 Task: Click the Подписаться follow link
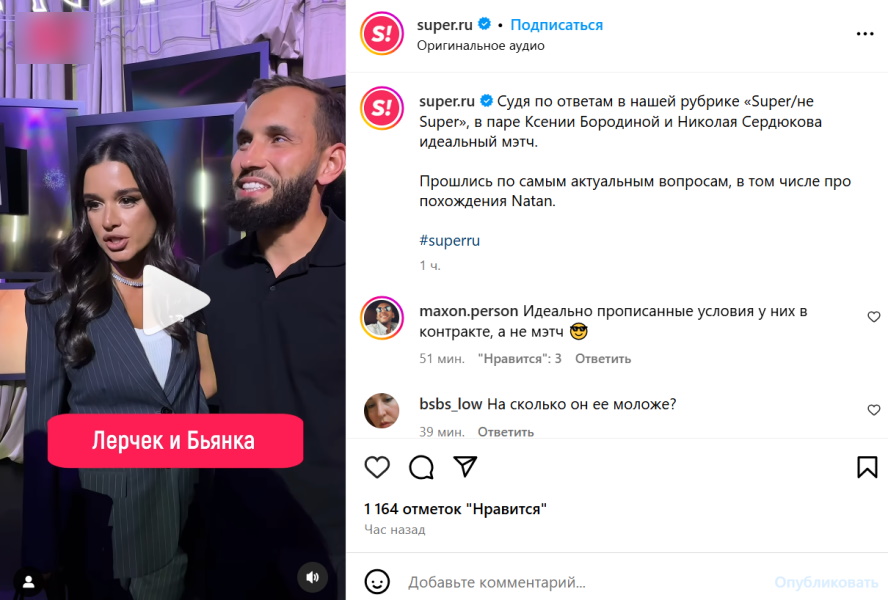click(x=557, y=25)
